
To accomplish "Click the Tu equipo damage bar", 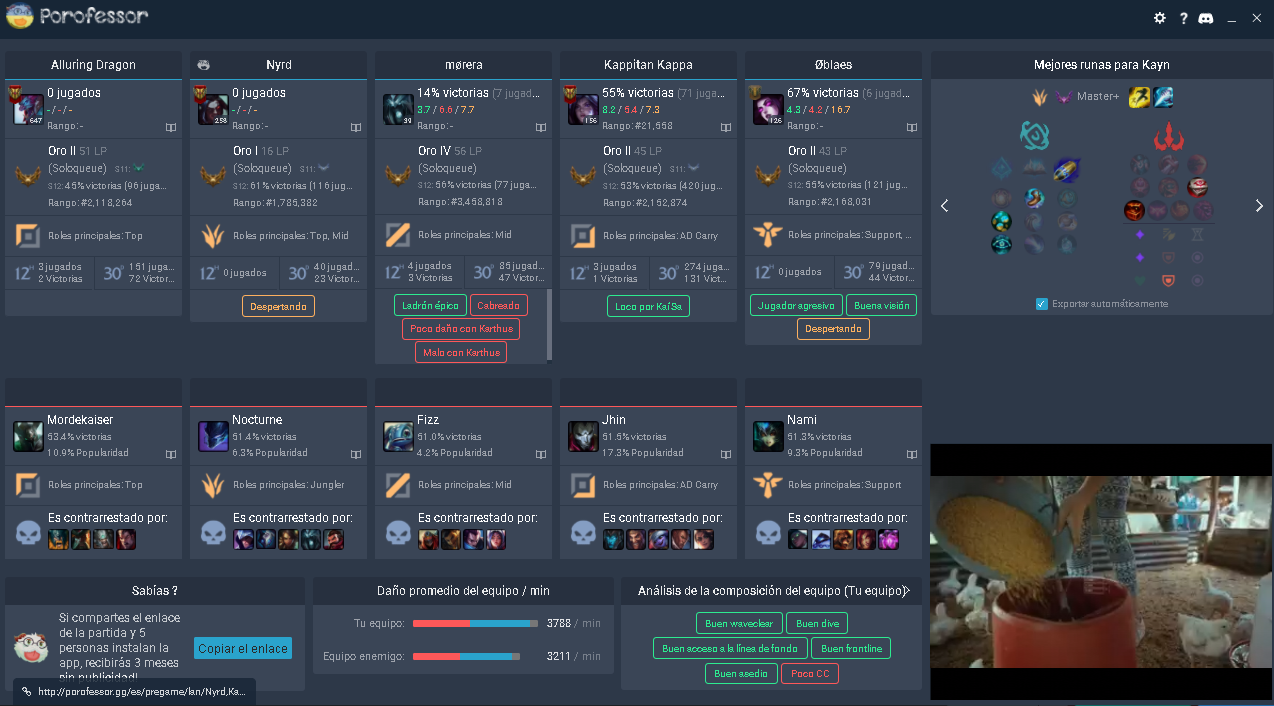I will [475, 624].
